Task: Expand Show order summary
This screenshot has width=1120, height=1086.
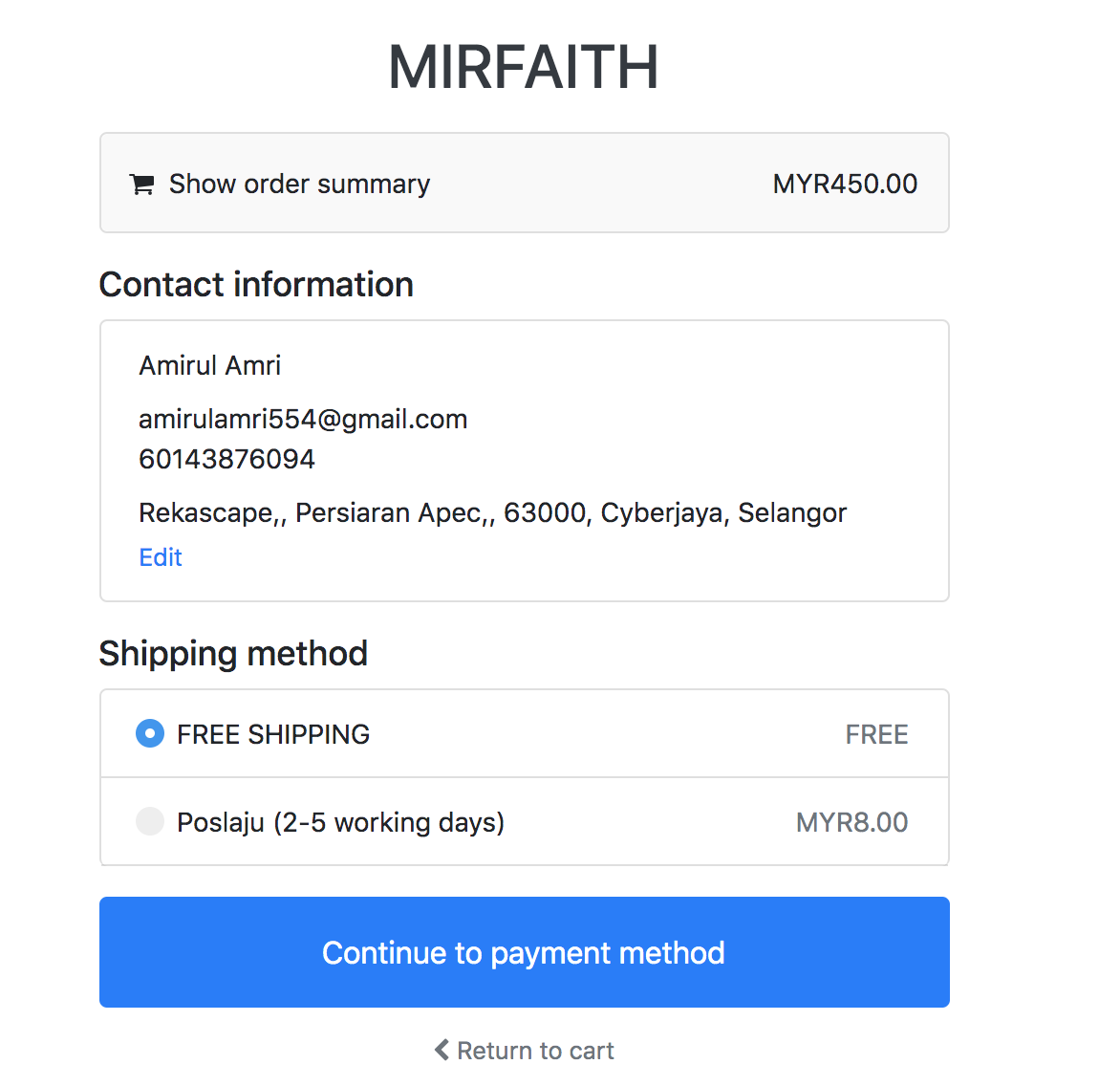Action: pos(299,185)
